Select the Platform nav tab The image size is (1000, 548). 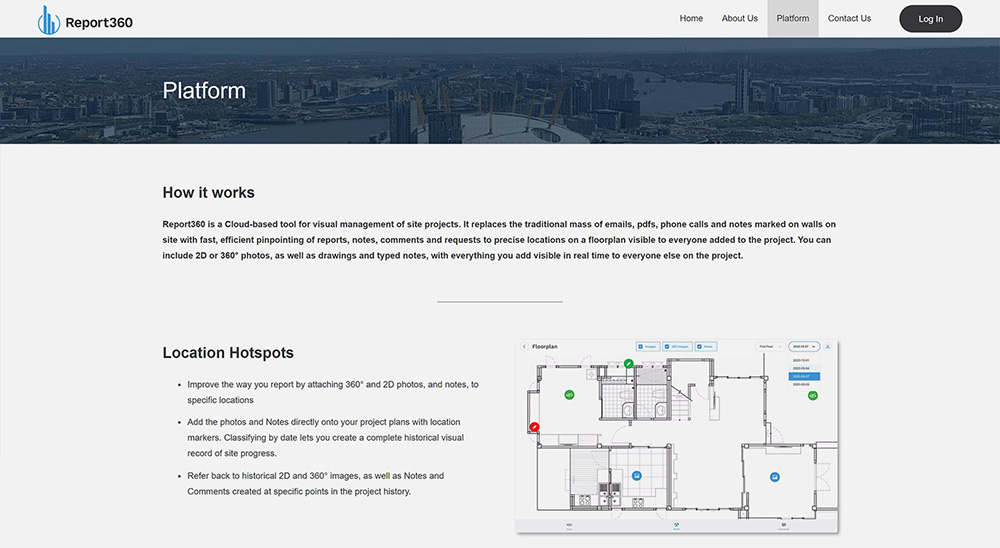pyautogui.click(x=792, y=19)
